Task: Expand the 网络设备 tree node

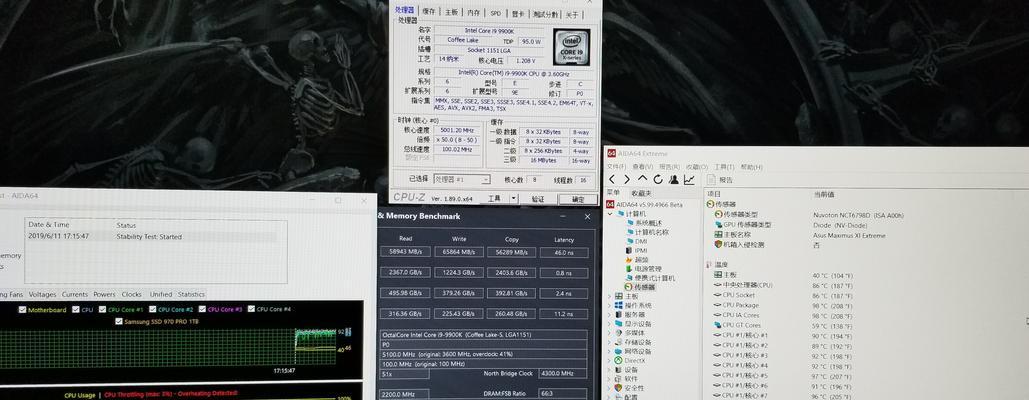Action: [610, 351]
